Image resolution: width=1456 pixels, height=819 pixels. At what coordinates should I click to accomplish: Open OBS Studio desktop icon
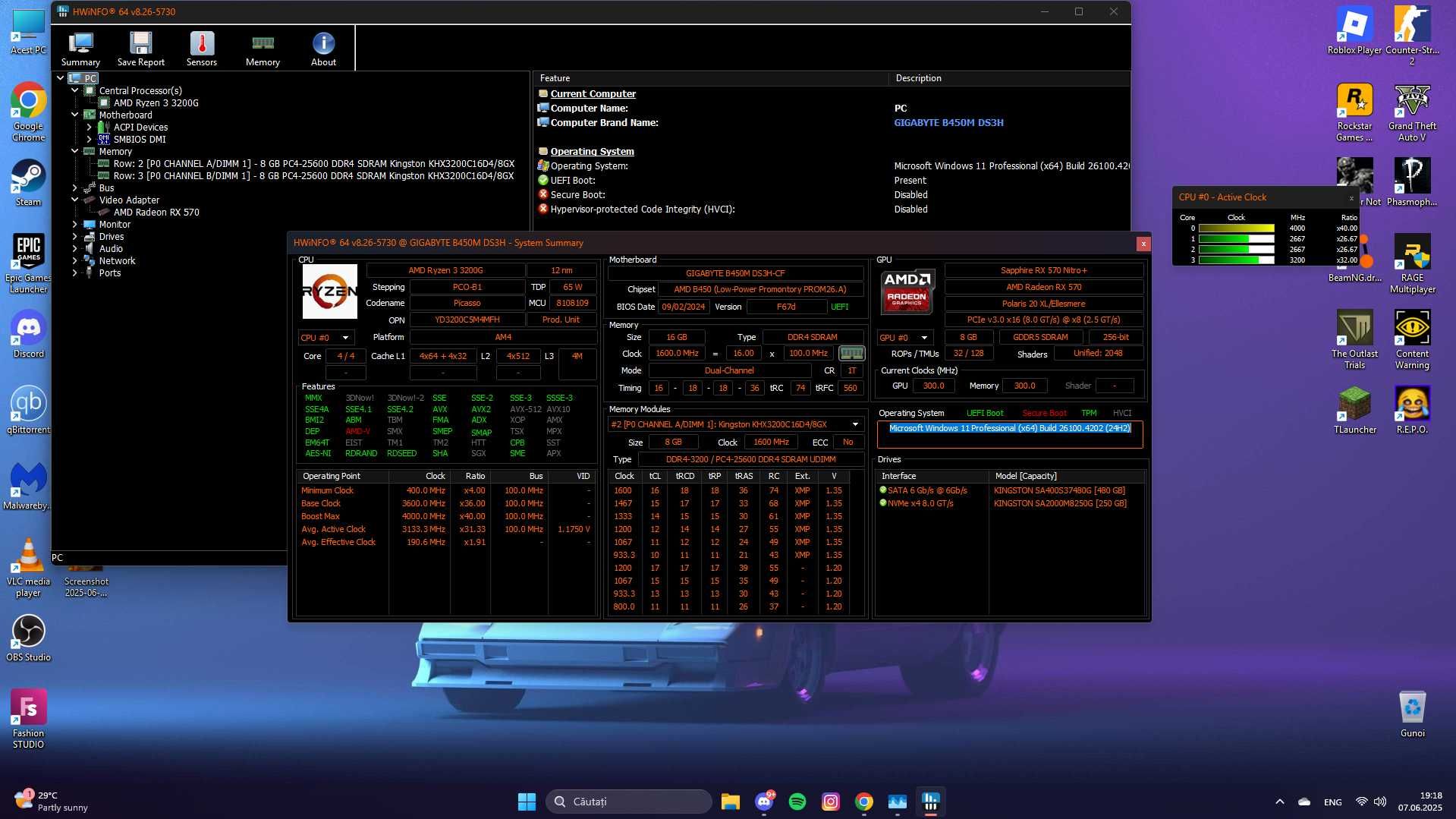pos(28,638)
